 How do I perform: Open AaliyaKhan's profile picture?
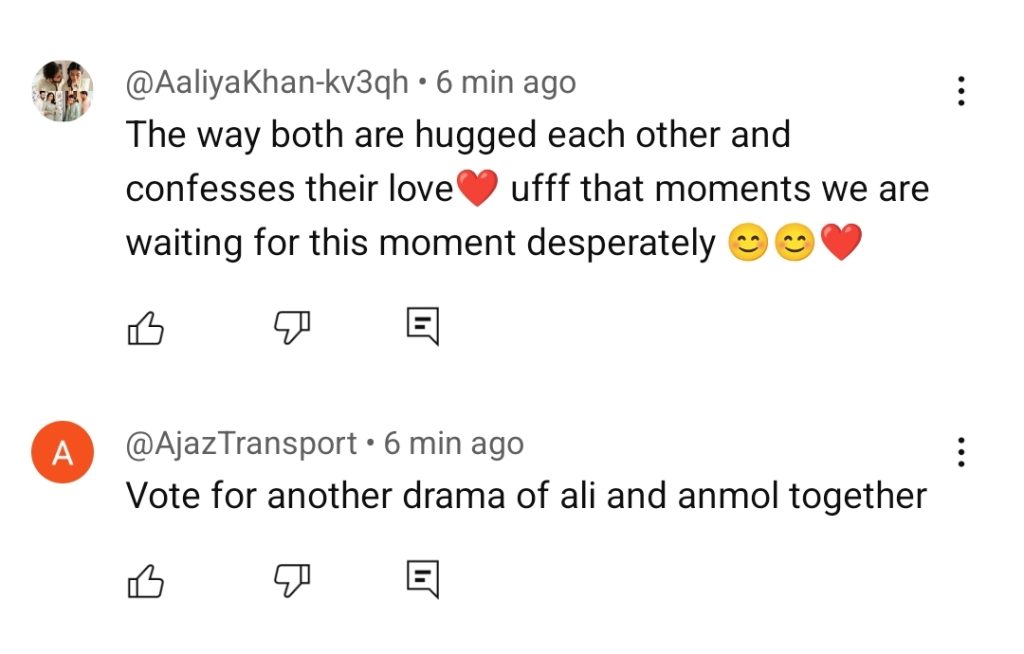[x=63, y=91]
